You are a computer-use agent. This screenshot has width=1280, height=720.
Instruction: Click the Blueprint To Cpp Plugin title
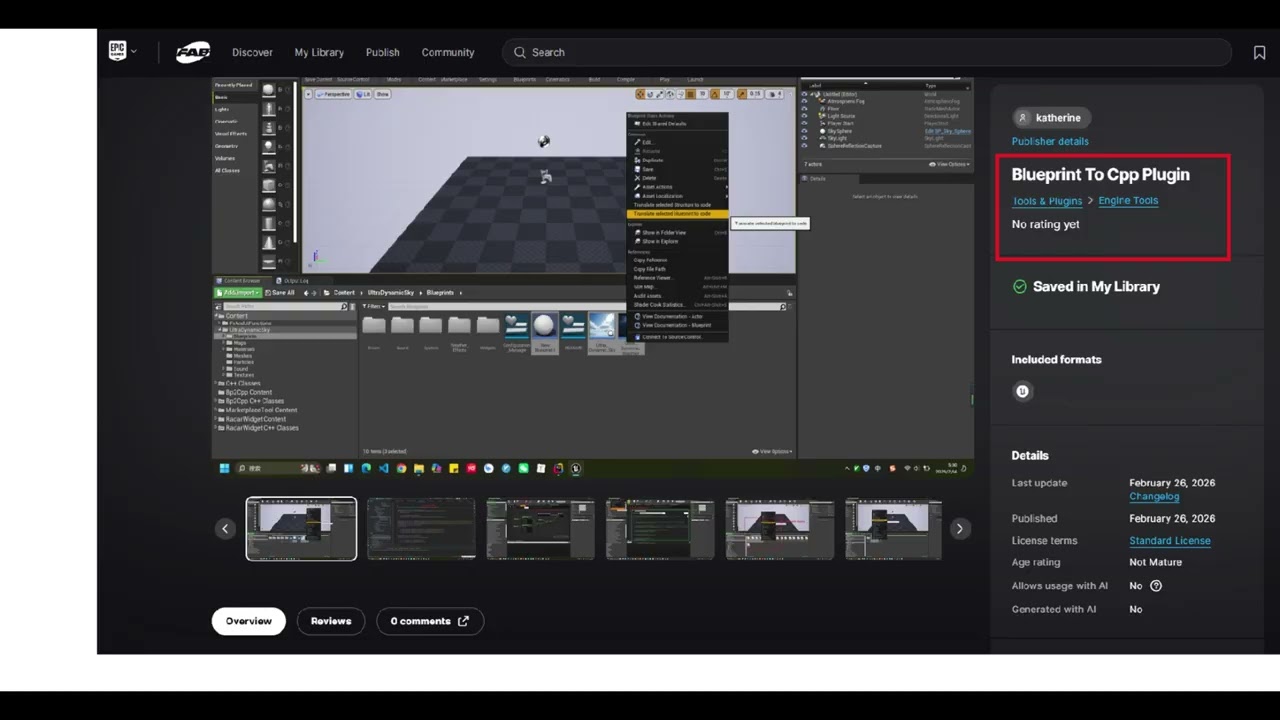pyautogui.click(x=1100, y=174)
